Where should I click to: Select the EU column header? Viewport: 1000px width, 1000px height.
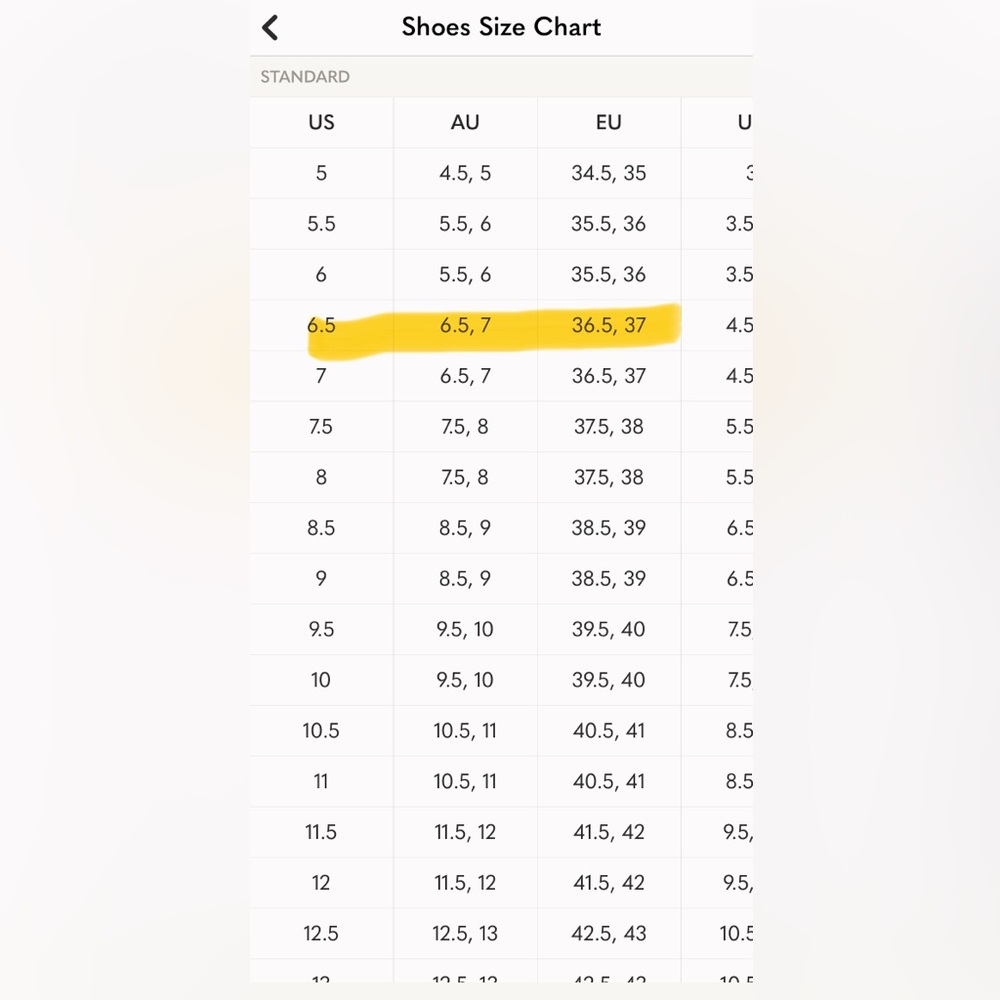pos(608,122)
